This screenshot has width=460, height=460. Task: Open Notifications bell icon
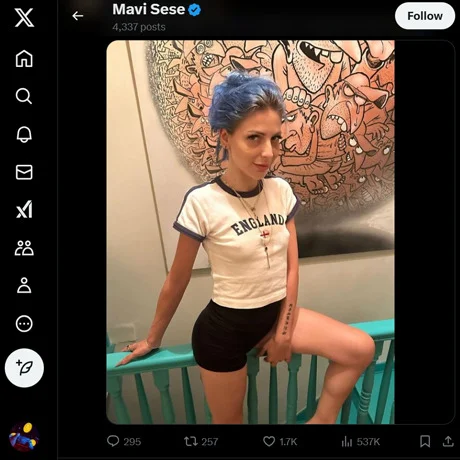point(24,134)
